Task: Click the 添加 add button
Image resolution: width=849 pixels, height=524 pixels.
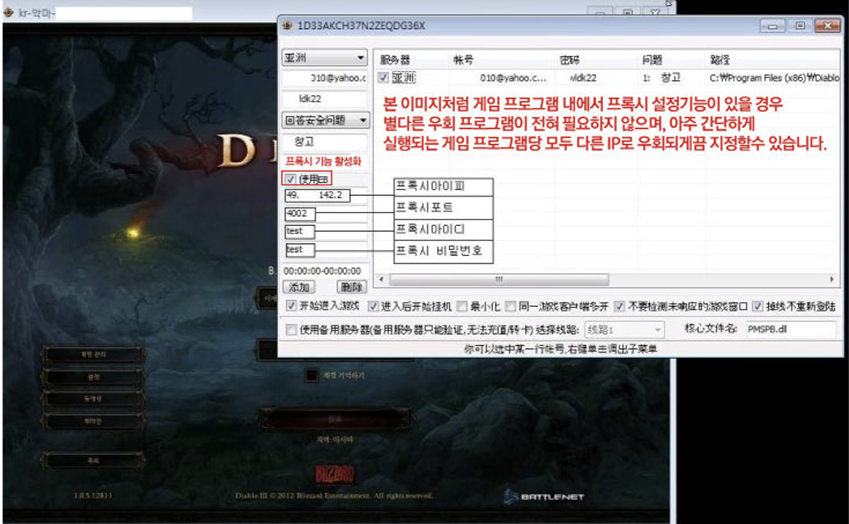Action: [299, 287]
